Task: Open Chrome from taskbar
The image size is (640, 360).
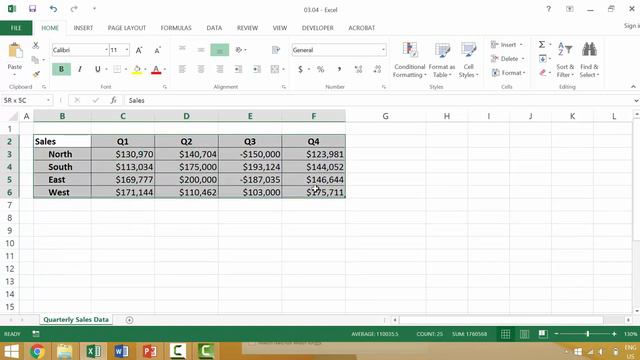Action: click(37, 351)
